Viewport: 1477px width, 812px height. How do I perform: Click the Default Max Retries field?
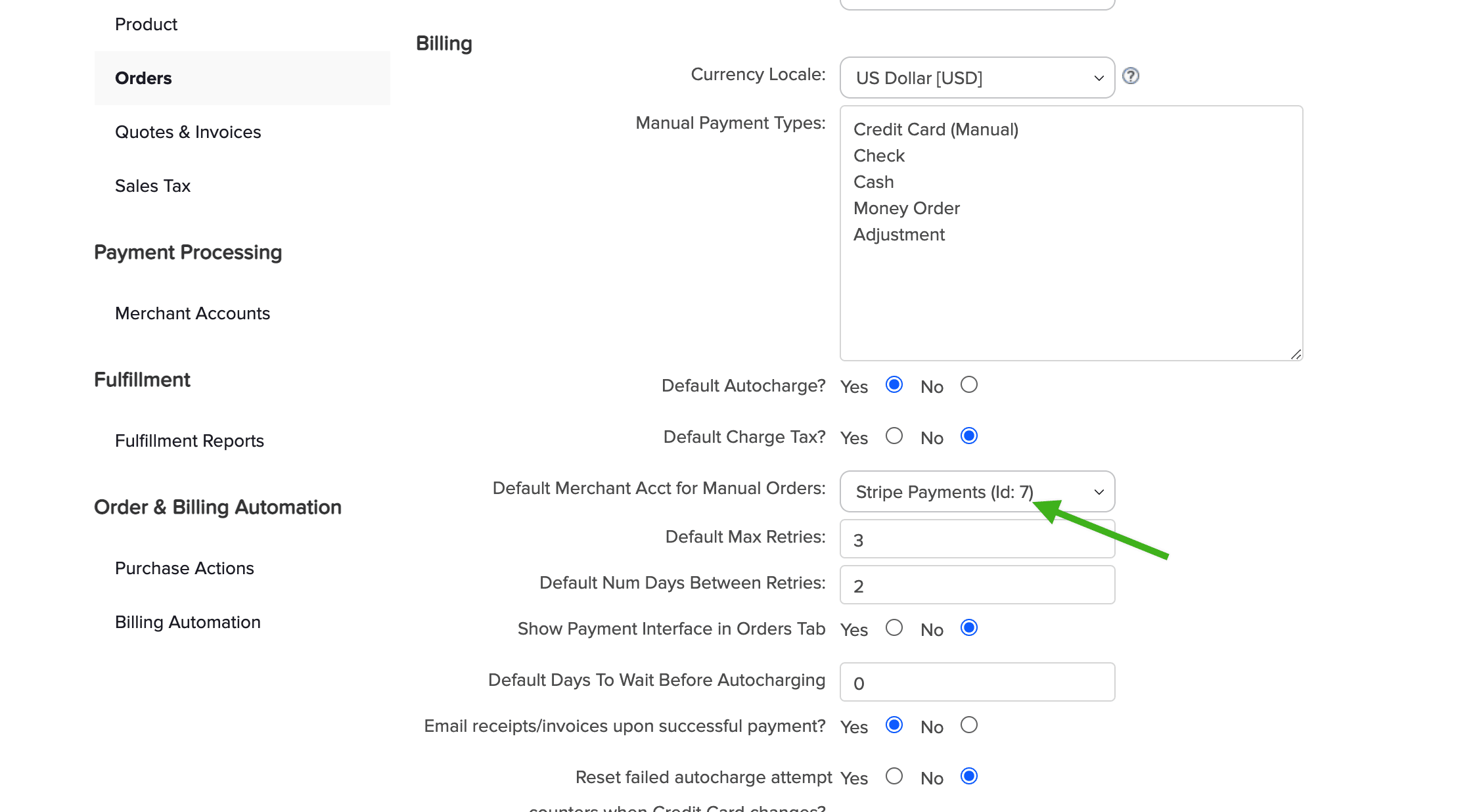click(x=976, y=540)
